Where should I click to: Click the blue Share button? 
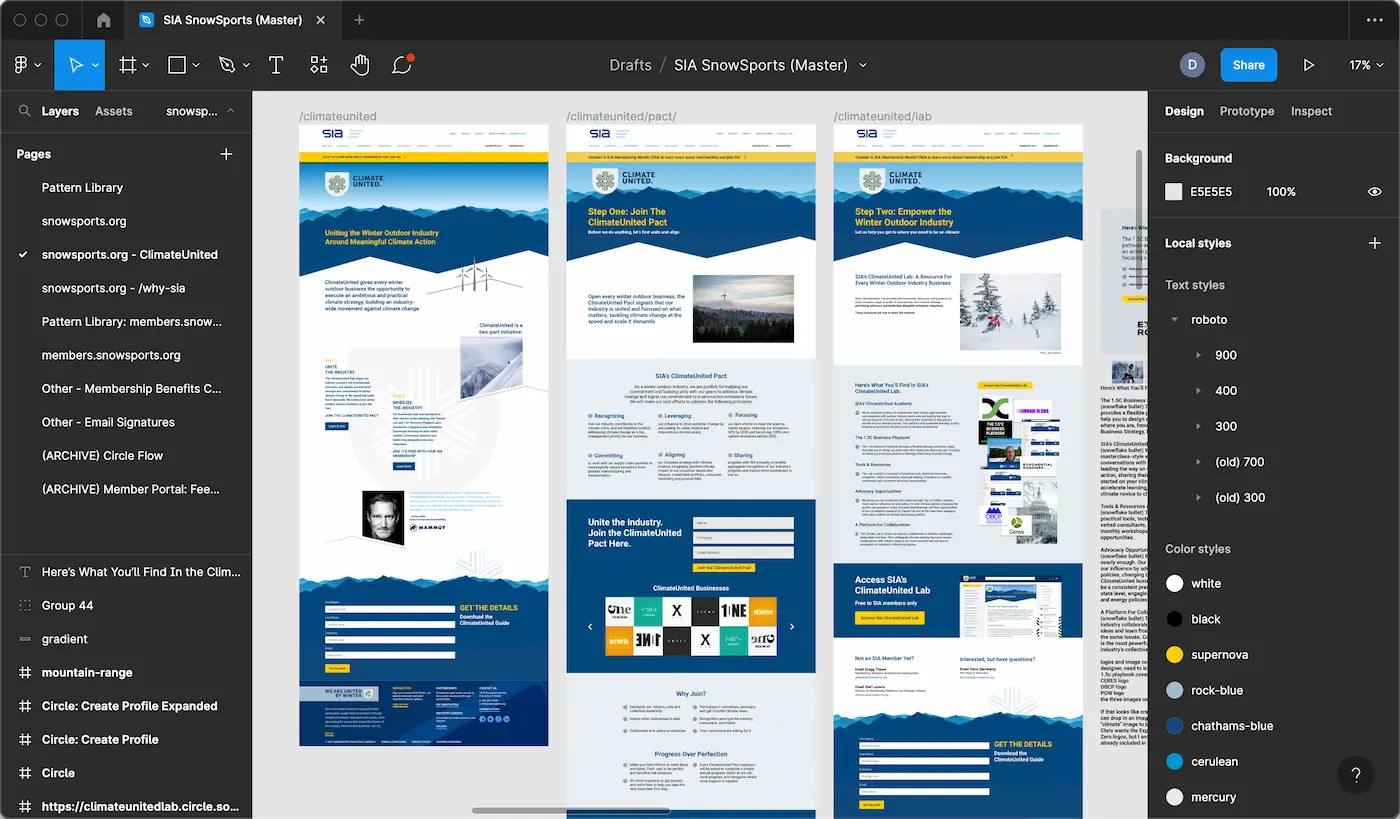click(1248, 65)
